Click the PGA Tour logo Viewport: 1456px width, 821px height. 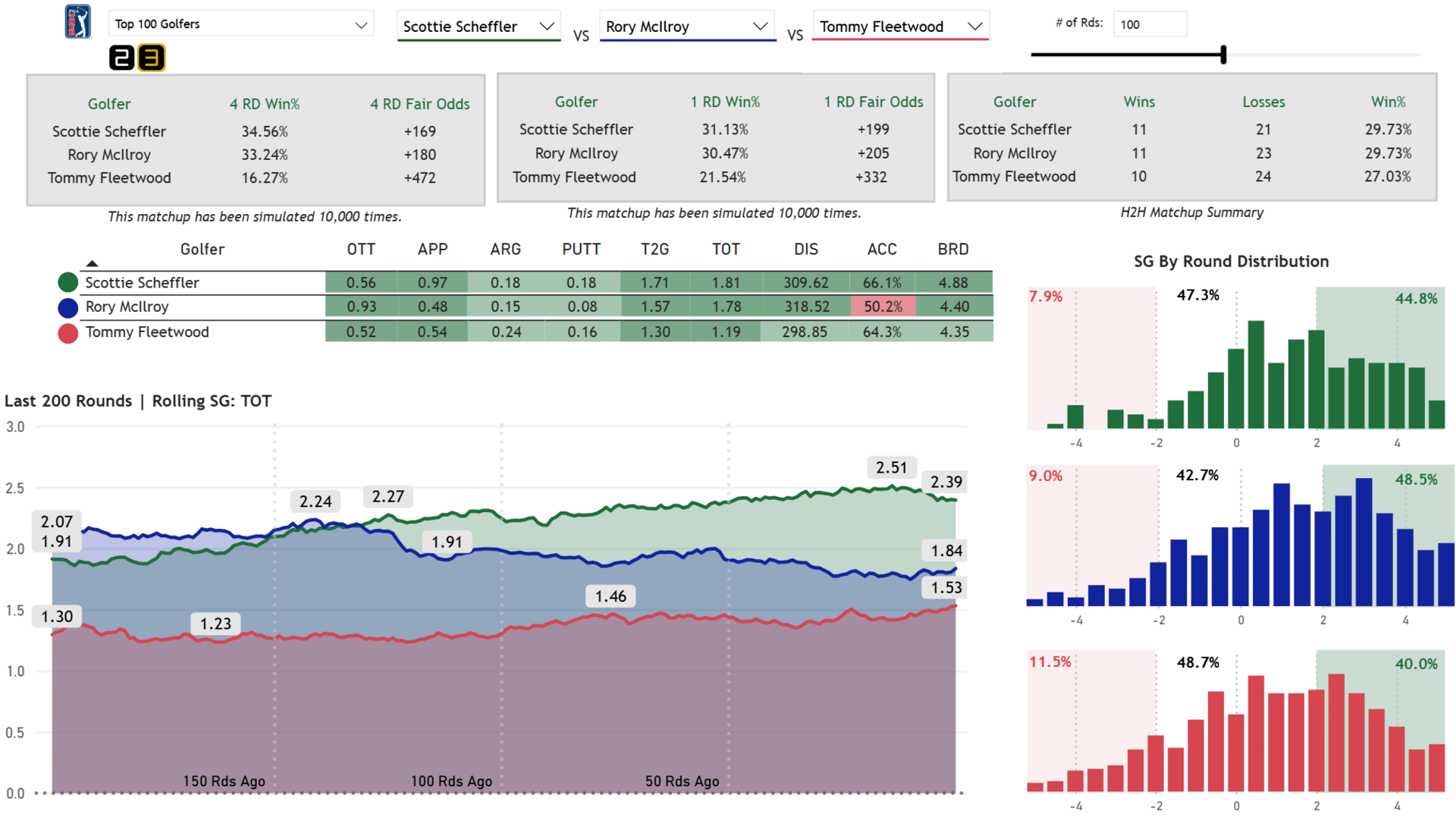77,21
